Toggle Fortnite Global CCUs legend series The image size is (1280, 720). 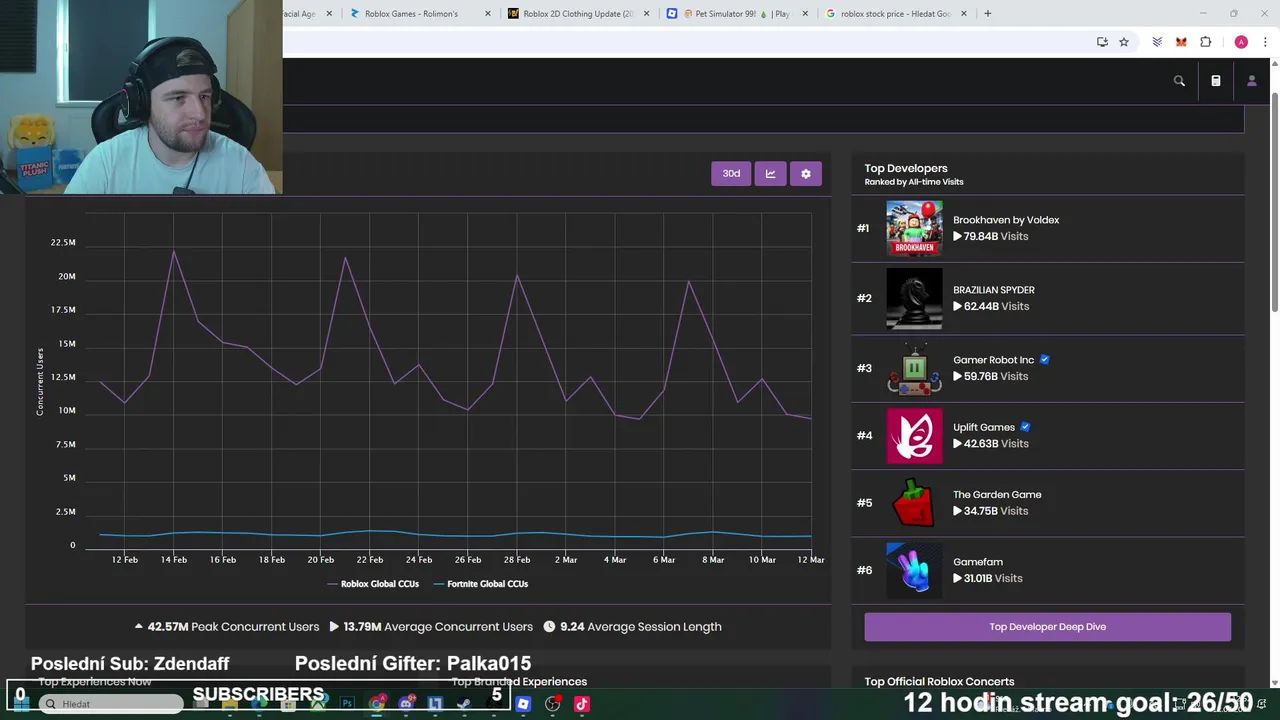[x=481, y=584]
